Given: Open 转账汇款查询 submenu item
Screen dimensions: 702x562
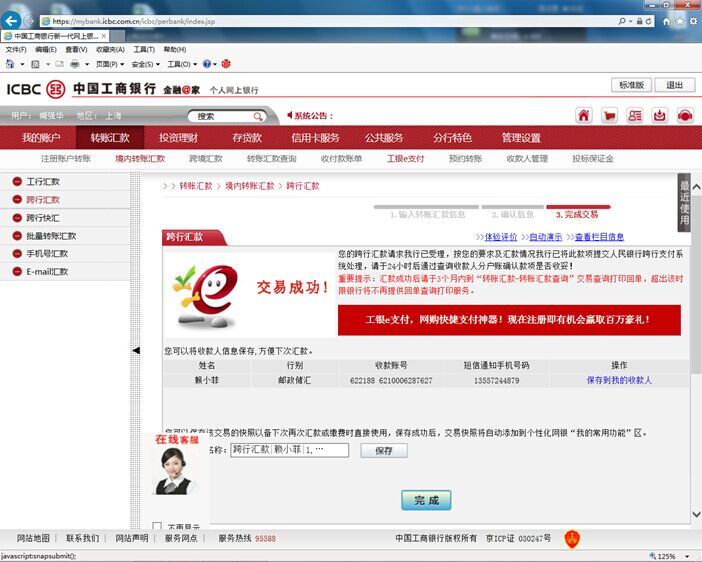Looking at the screenshot, I should [271, 159].
